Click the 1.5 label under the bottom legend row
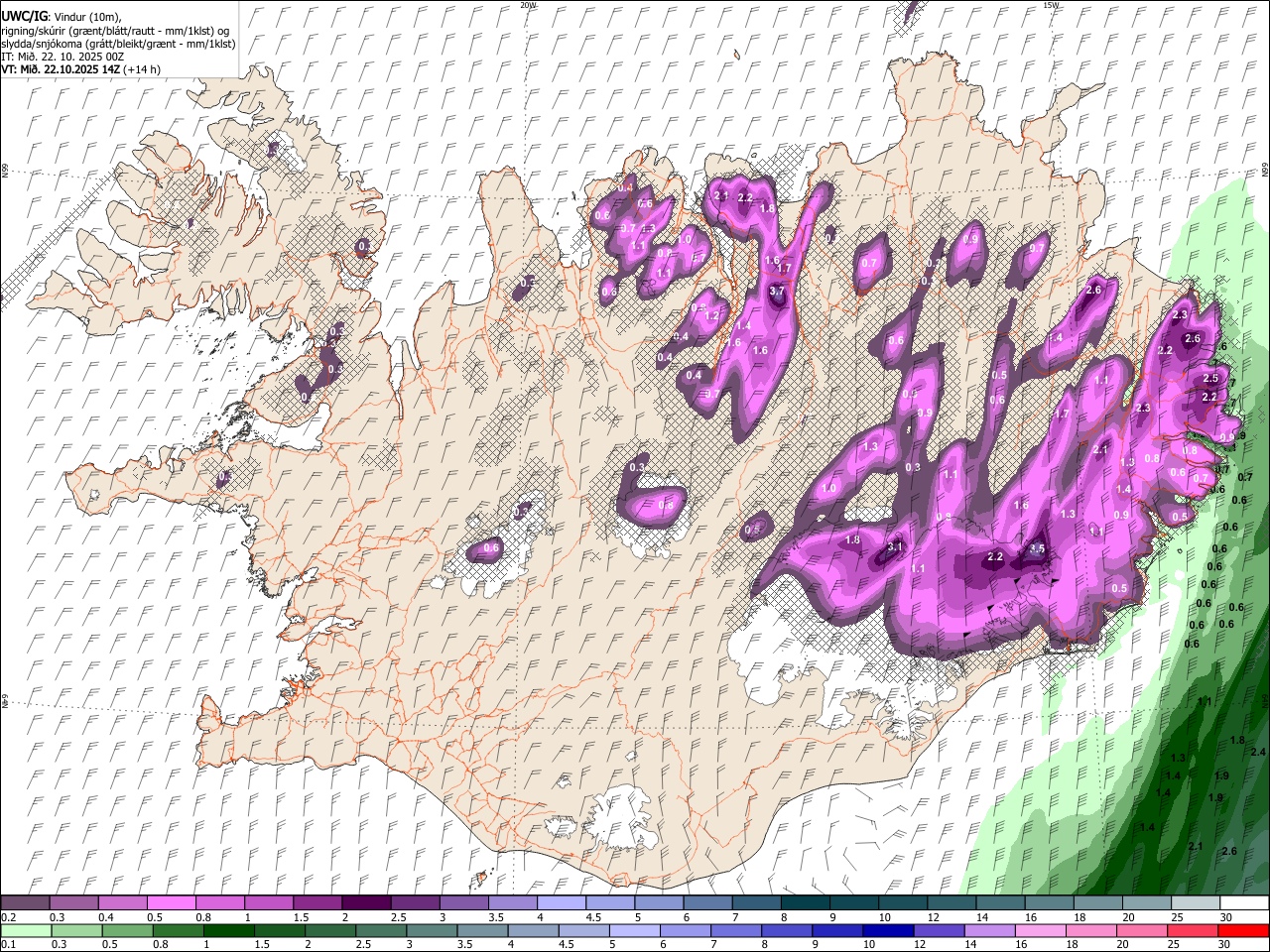 pos(262,944)
